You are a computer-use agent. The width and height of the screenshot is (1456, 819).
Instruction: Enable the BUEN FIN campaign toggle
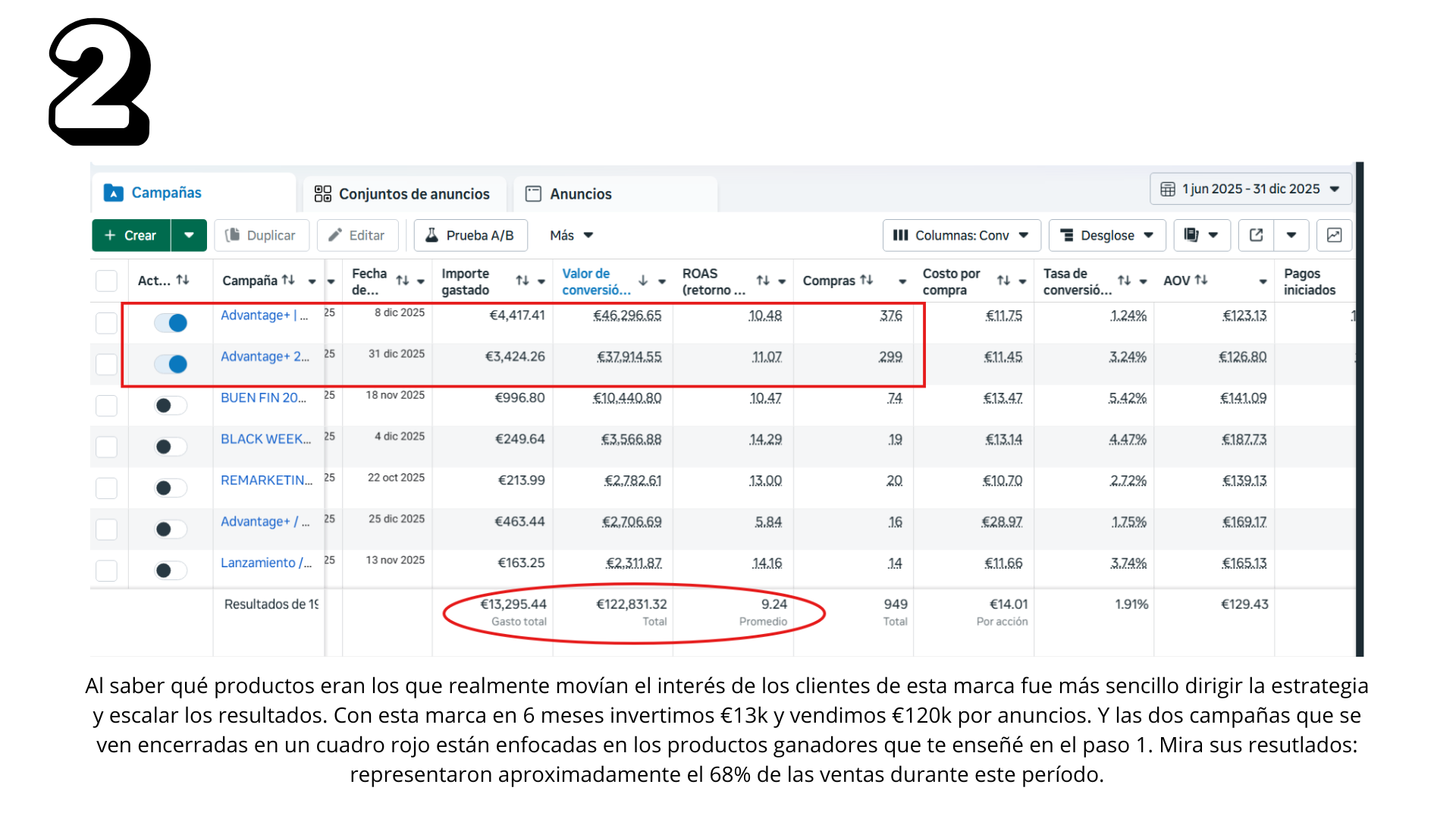tap(171, 406)
